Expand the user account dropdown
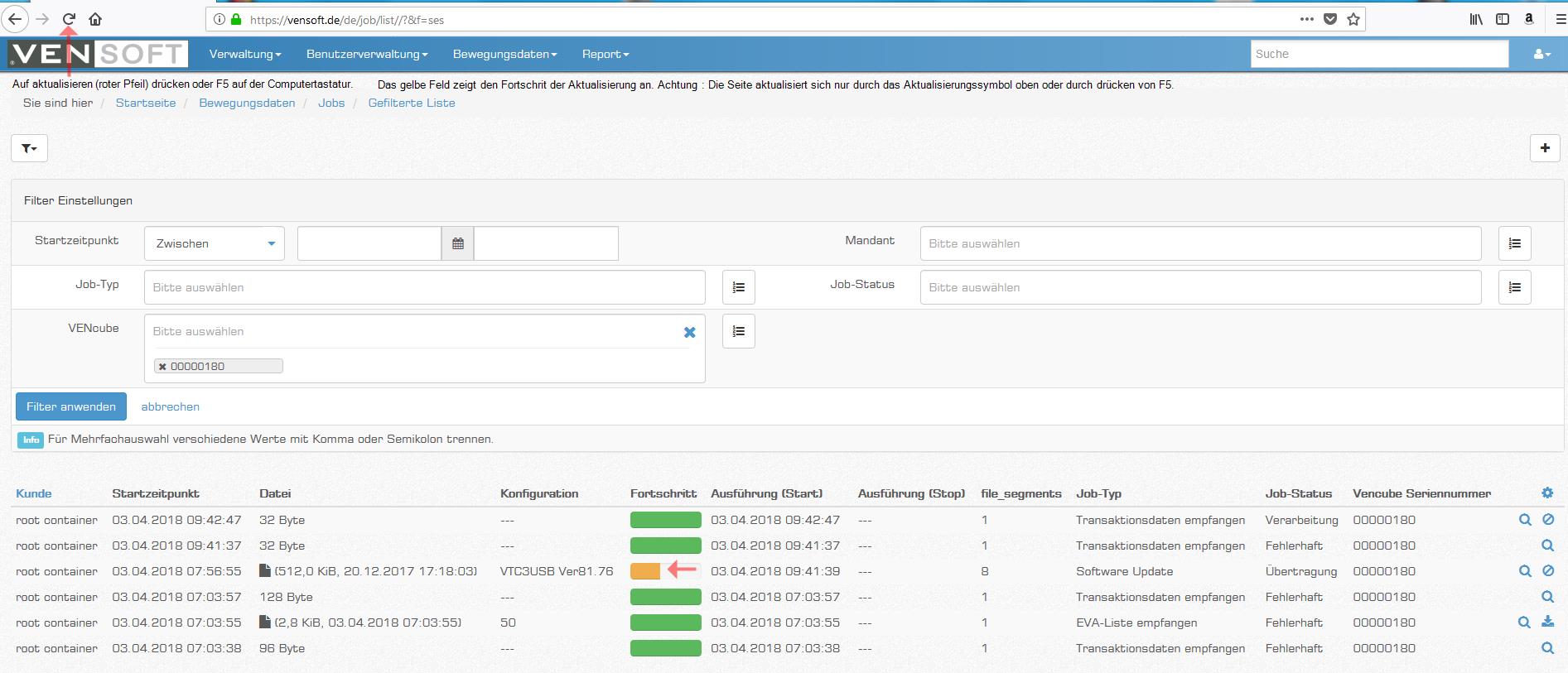This screenshot has width=1568, height=673. coord(1541,55)
